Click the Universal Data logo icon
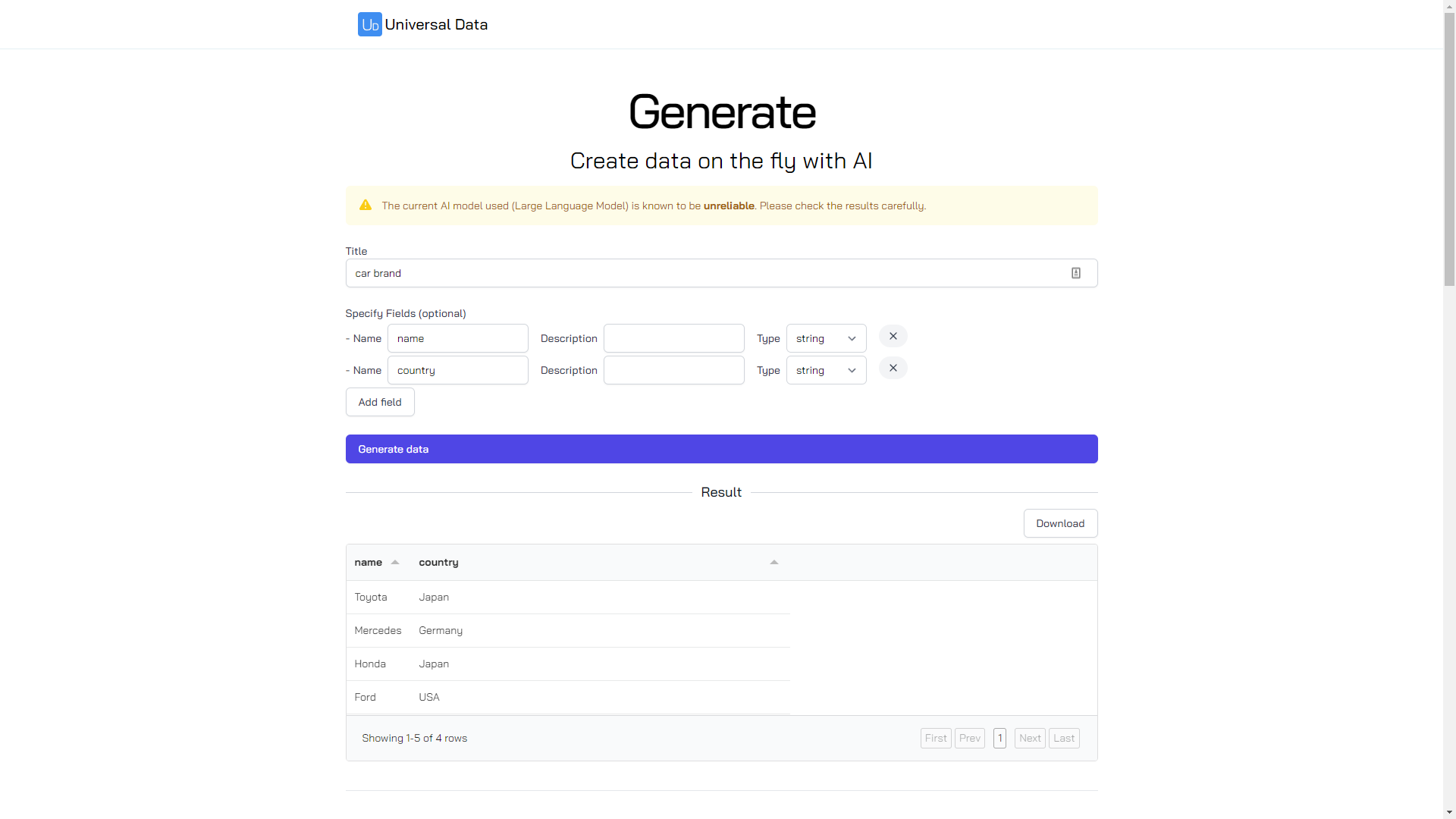1456x819 pixels. (x=370, y=24)
